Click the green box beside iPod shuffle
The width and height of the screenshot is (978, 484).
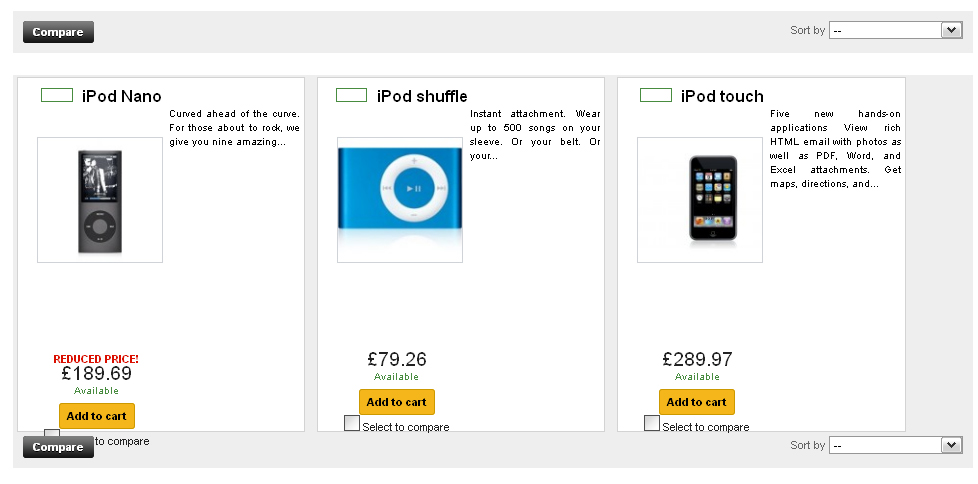click(x=351, y=95)
